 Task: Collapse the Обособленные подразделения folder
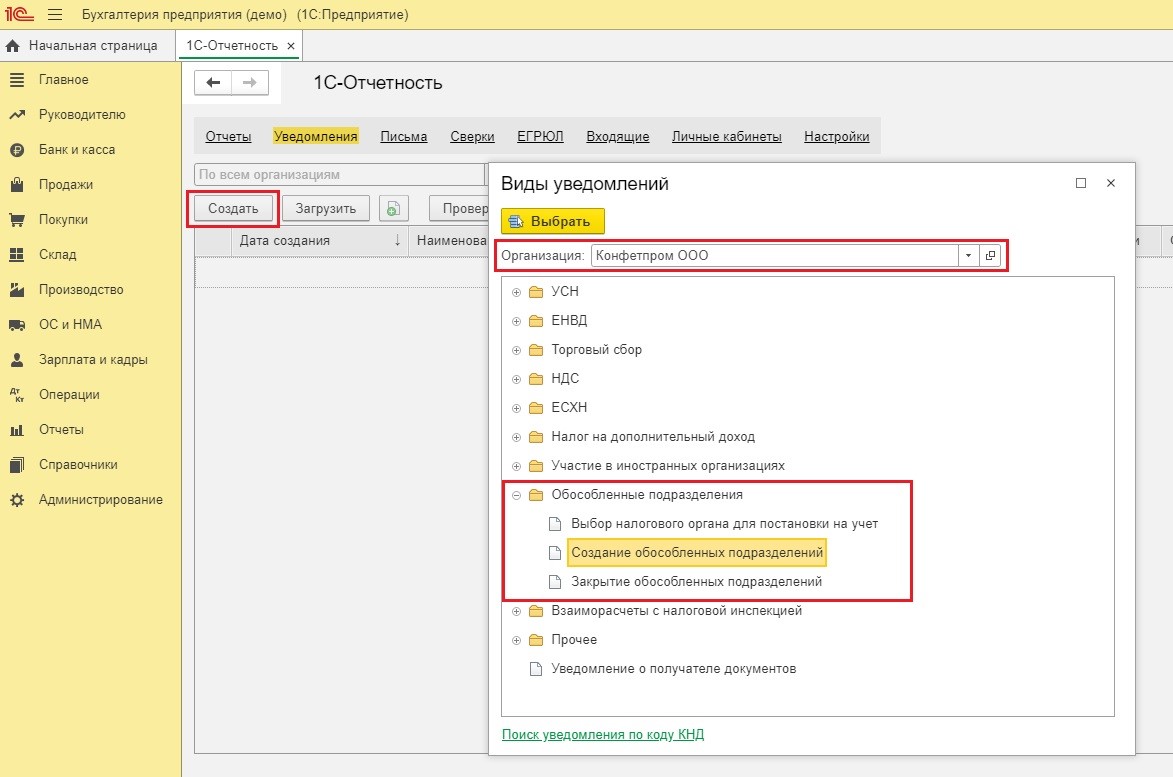(x=517, y=495)
